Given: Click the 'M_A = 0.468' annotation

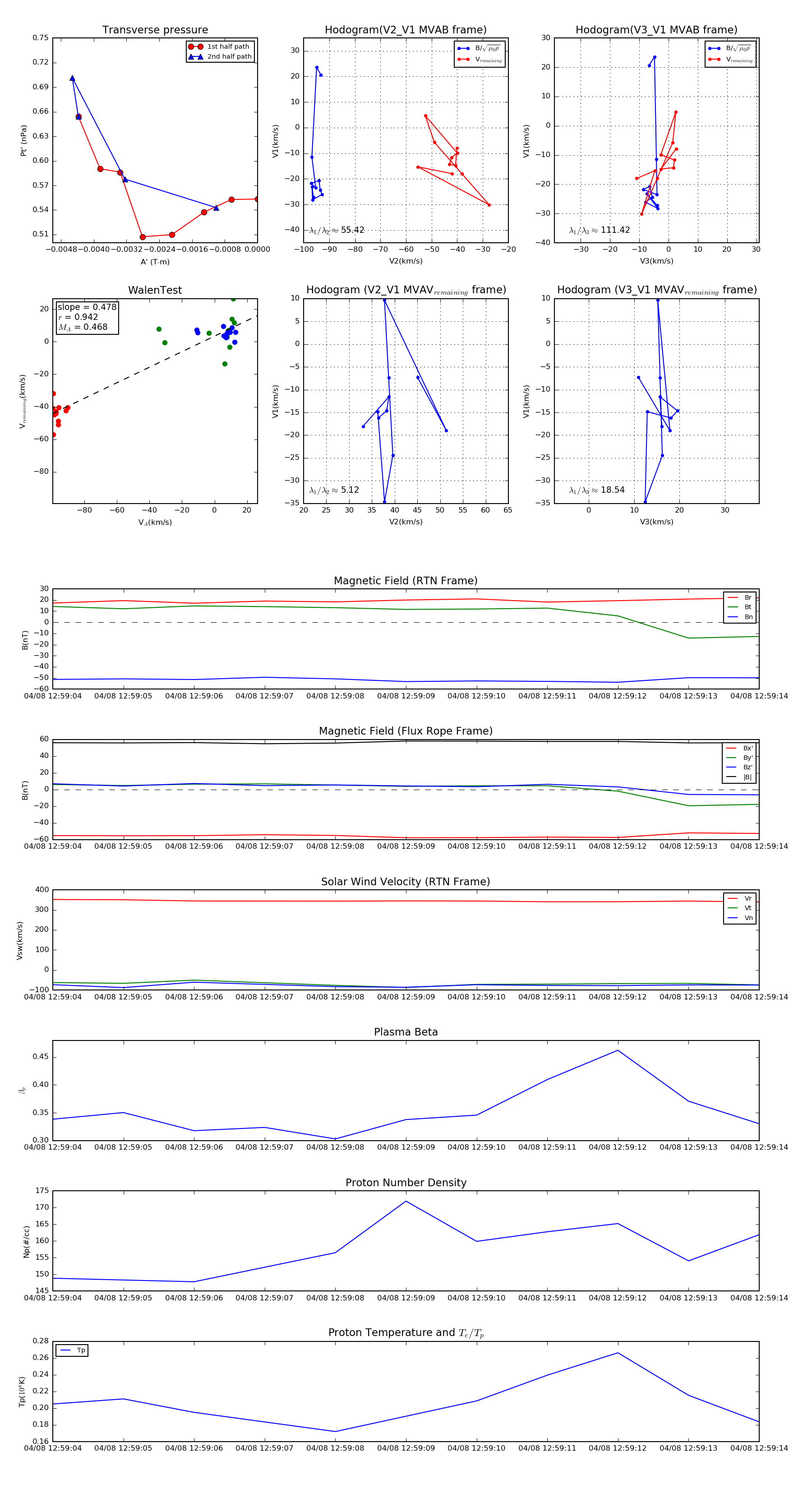Looking at the screenshot, I should 83,327.
